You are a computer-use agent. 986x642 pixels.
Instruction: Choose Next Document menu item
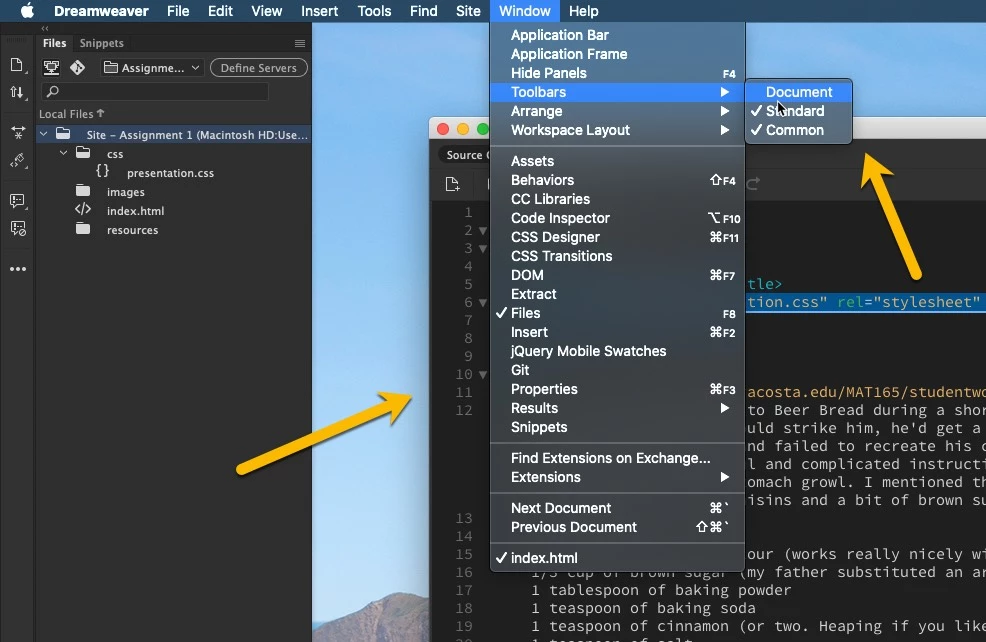(x=617, y=508)
